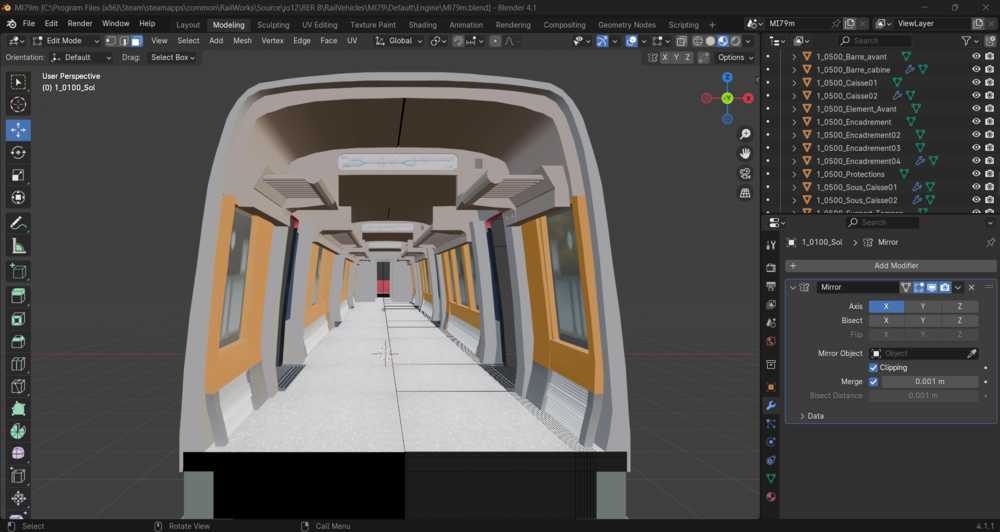1000x532 pixels.
Task: Open the Modifier wrench properties tab
Action: pos(771,406)
